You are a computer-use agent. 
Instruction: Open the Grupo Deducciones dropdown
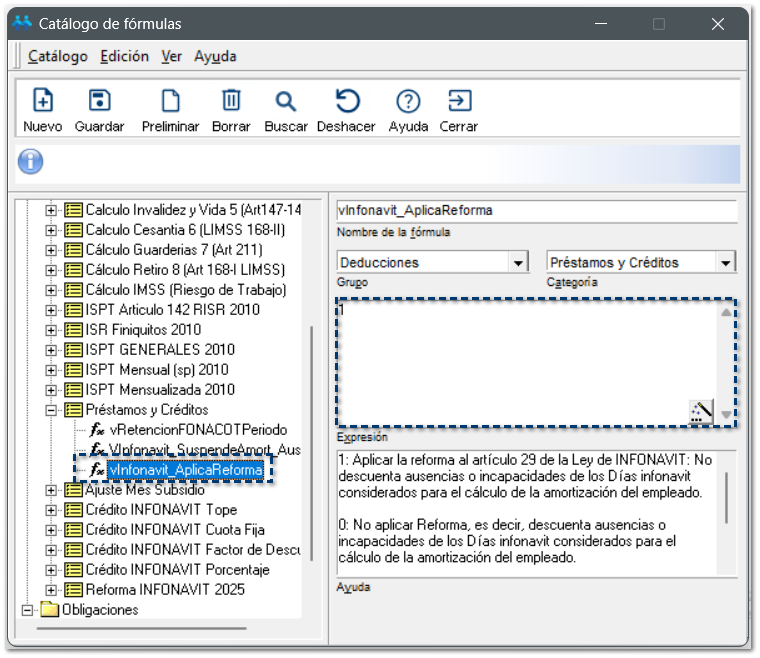tap(518, 263)
